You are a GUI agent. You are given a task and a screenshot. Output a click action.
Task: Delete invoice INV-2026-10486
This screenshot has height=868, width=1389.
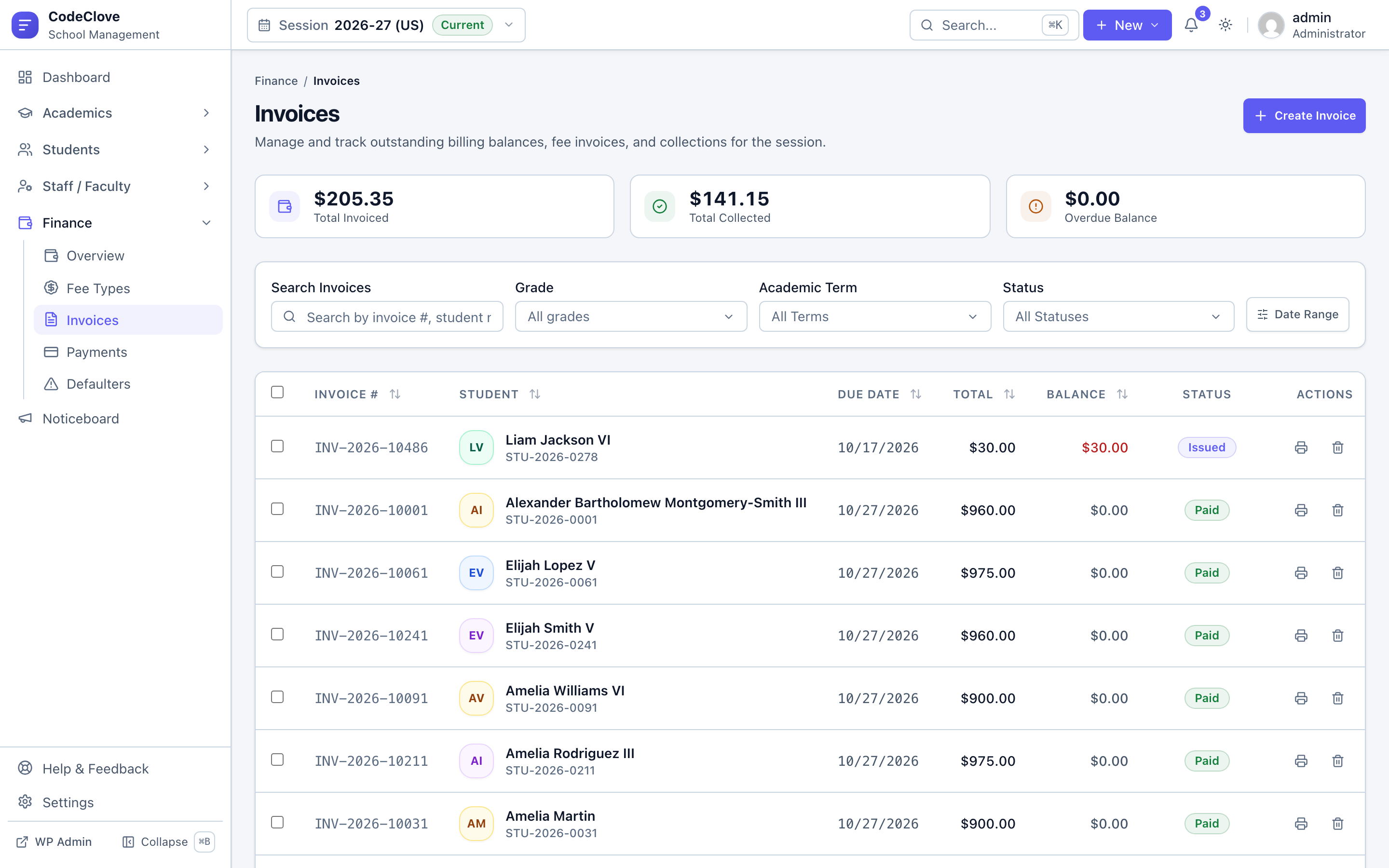coord(1338,447)
